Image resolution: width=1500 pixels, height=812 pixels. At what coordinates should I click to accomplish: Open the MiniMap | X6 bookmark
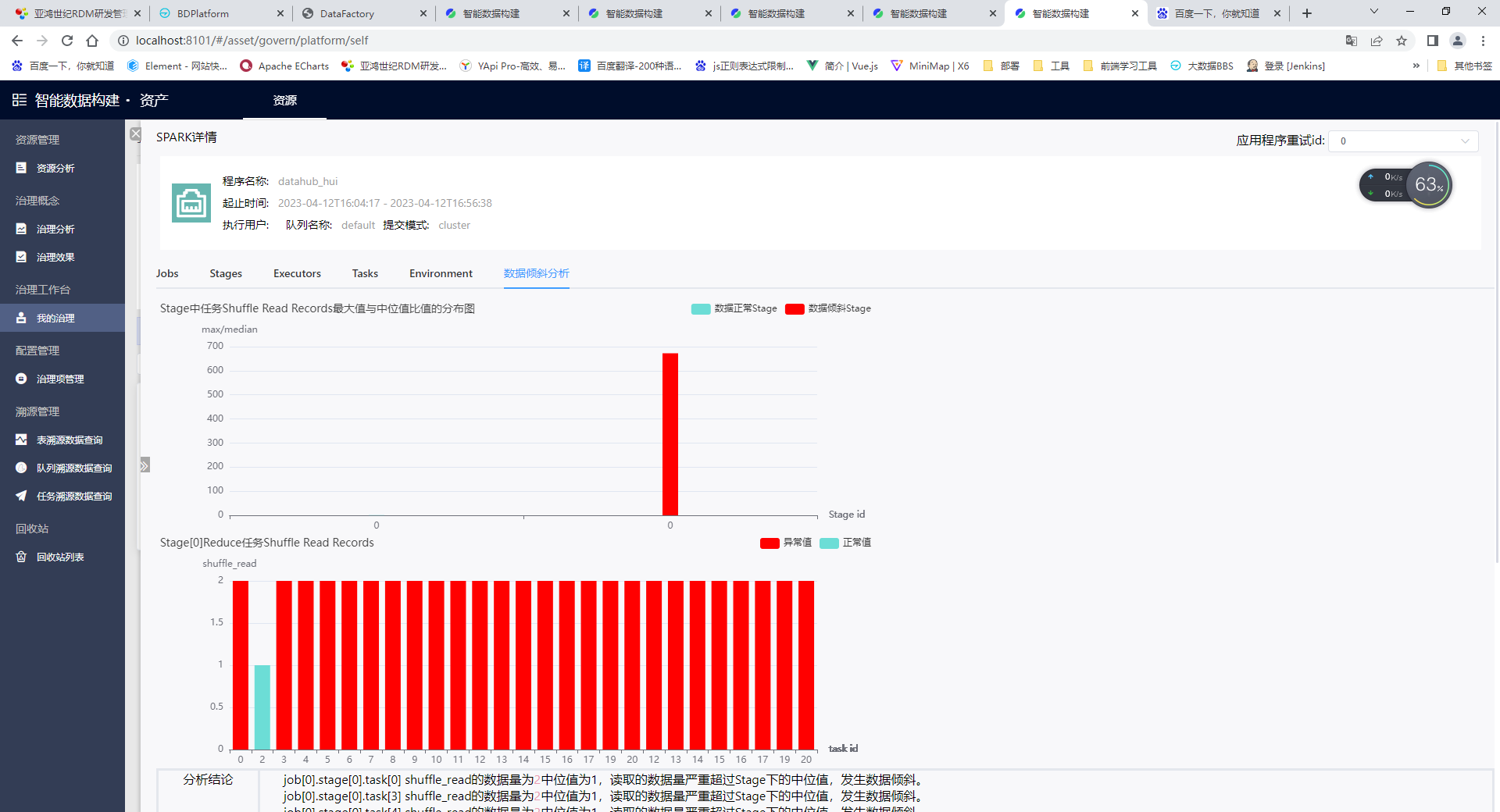point(930,66)
